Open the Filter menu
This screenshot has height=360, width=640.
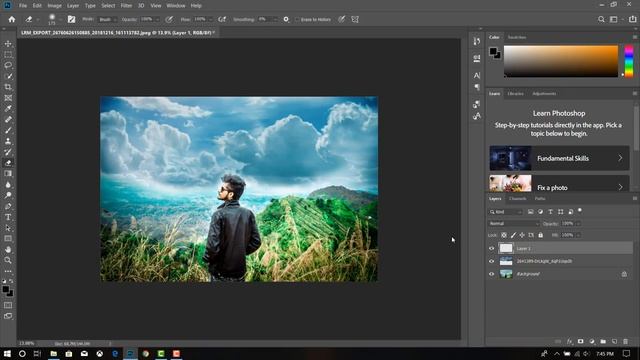126,6
